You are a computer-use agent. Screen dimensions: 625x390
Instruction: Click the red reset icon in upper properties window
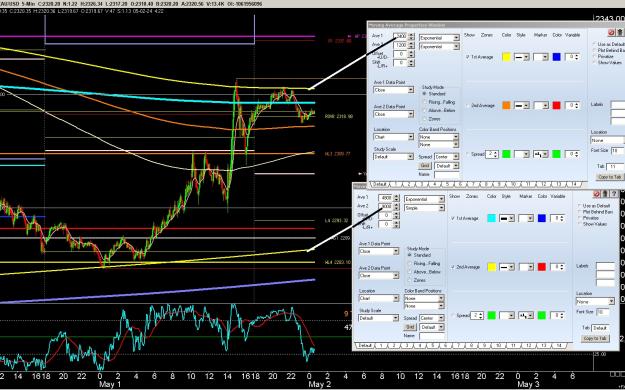pyautogui.click(x=611, y=32)
